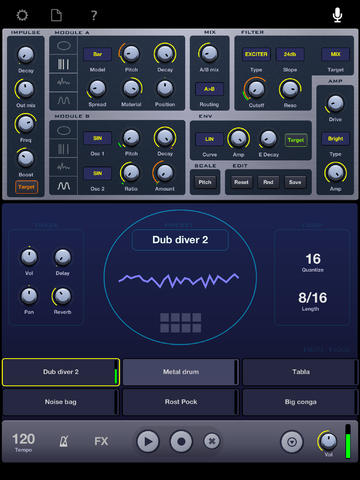
Task: Open envelope Curve selector showing LIN
Action: [209, 139]
